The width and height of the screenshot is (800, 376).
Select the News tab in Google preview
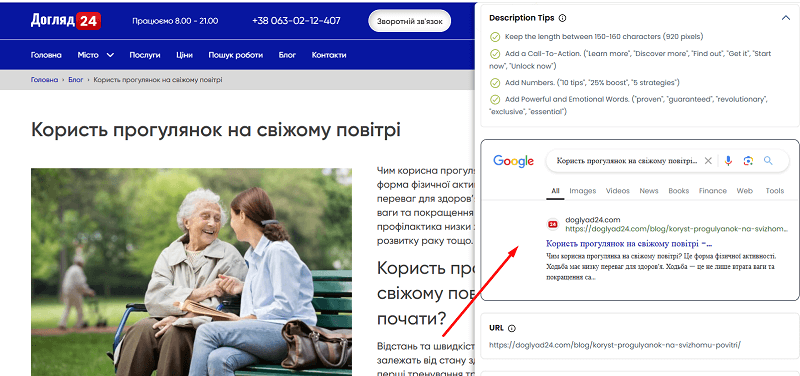(649, 191)
